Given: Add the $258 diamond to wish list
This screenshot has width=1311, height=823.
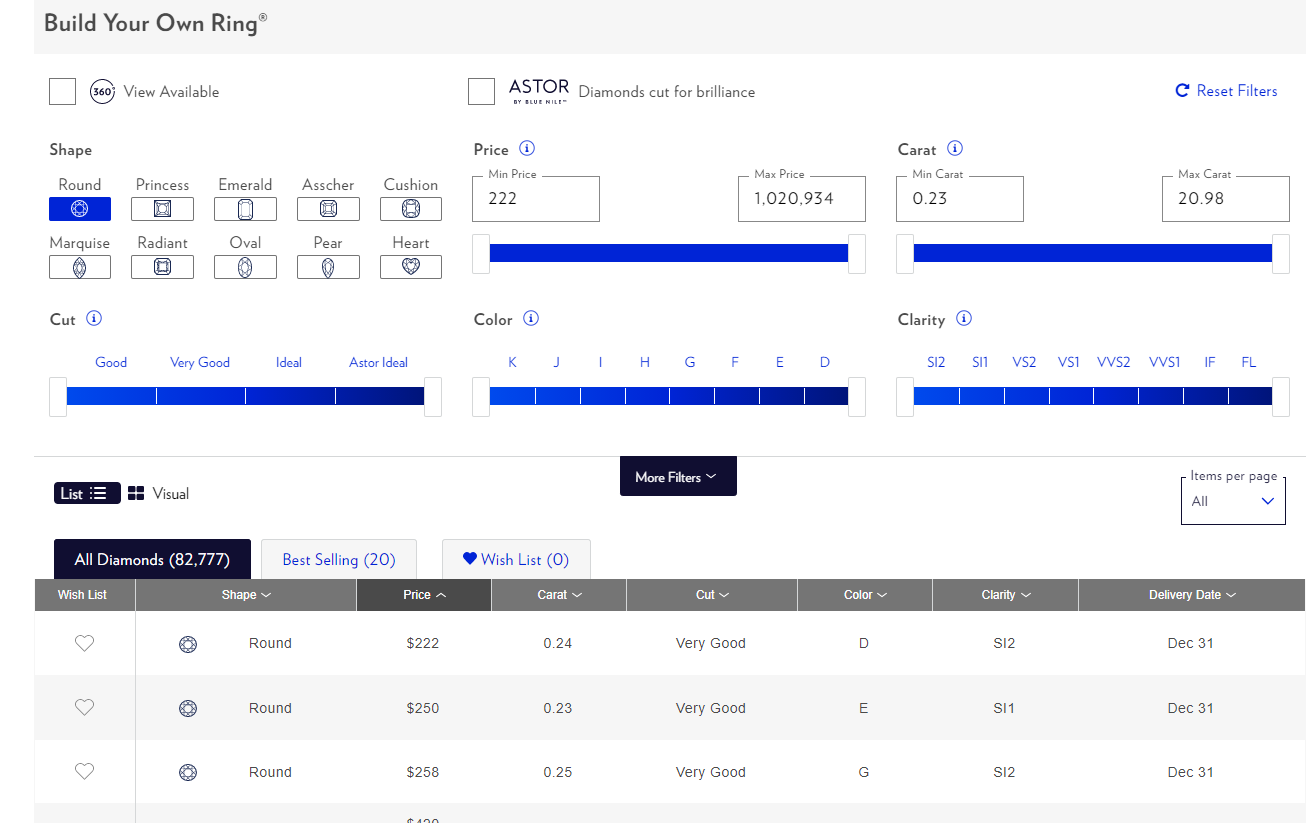Looking at the screenshot, I should (85, 771).
